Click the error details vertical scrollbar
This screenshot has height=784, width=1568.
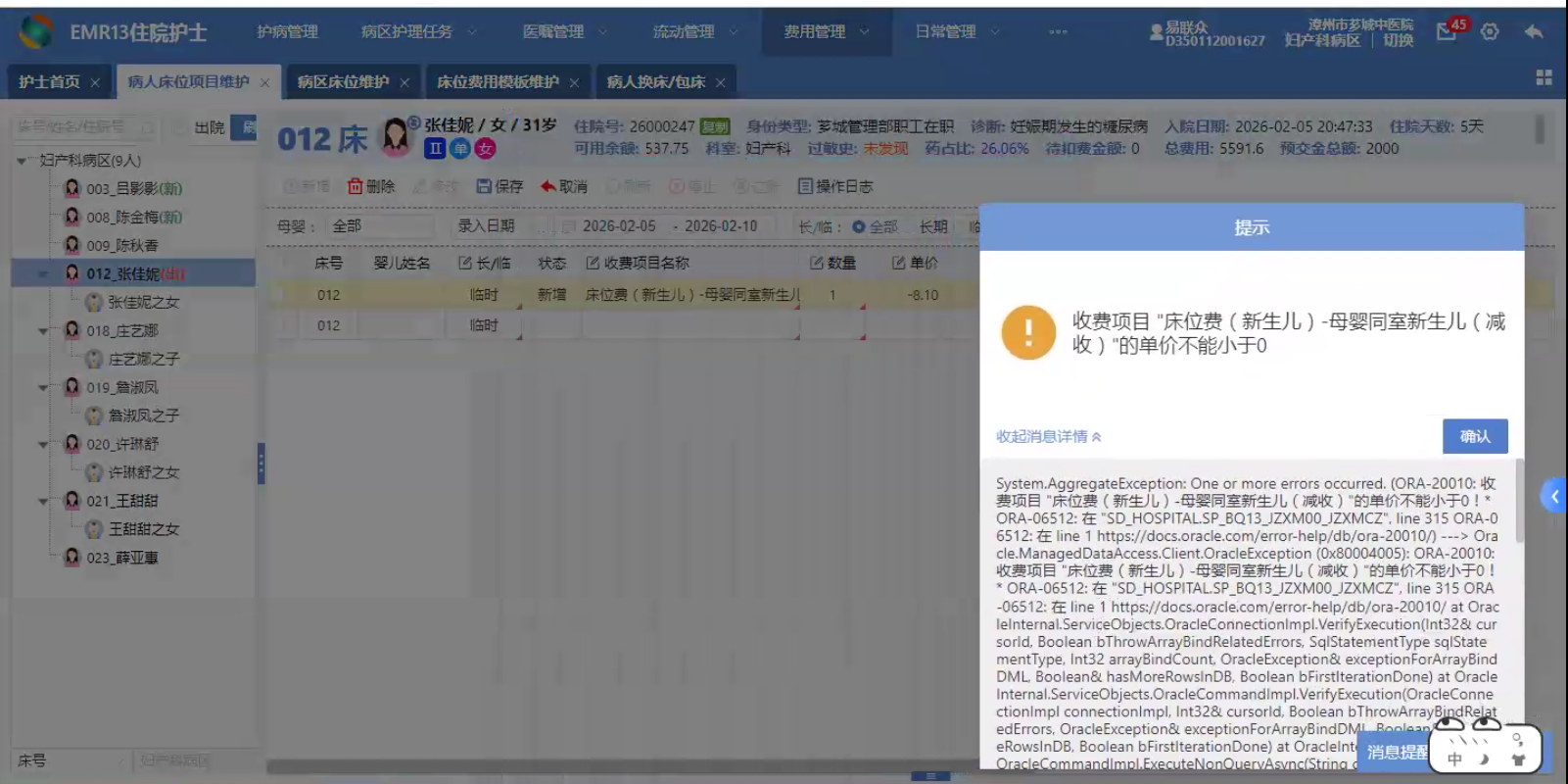pos(1519,500)
